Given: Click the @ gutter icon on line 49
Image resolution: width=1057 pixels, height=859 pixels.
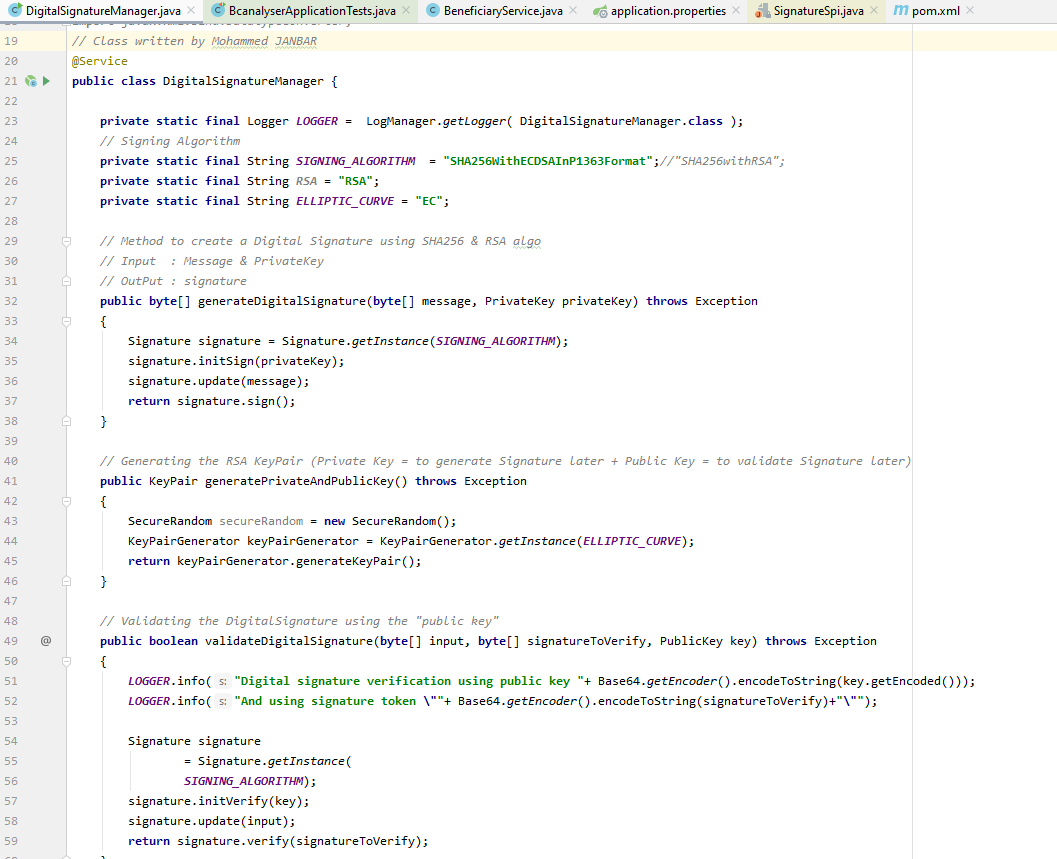Looking at the screenshot, I should click(x=46, y=641).
